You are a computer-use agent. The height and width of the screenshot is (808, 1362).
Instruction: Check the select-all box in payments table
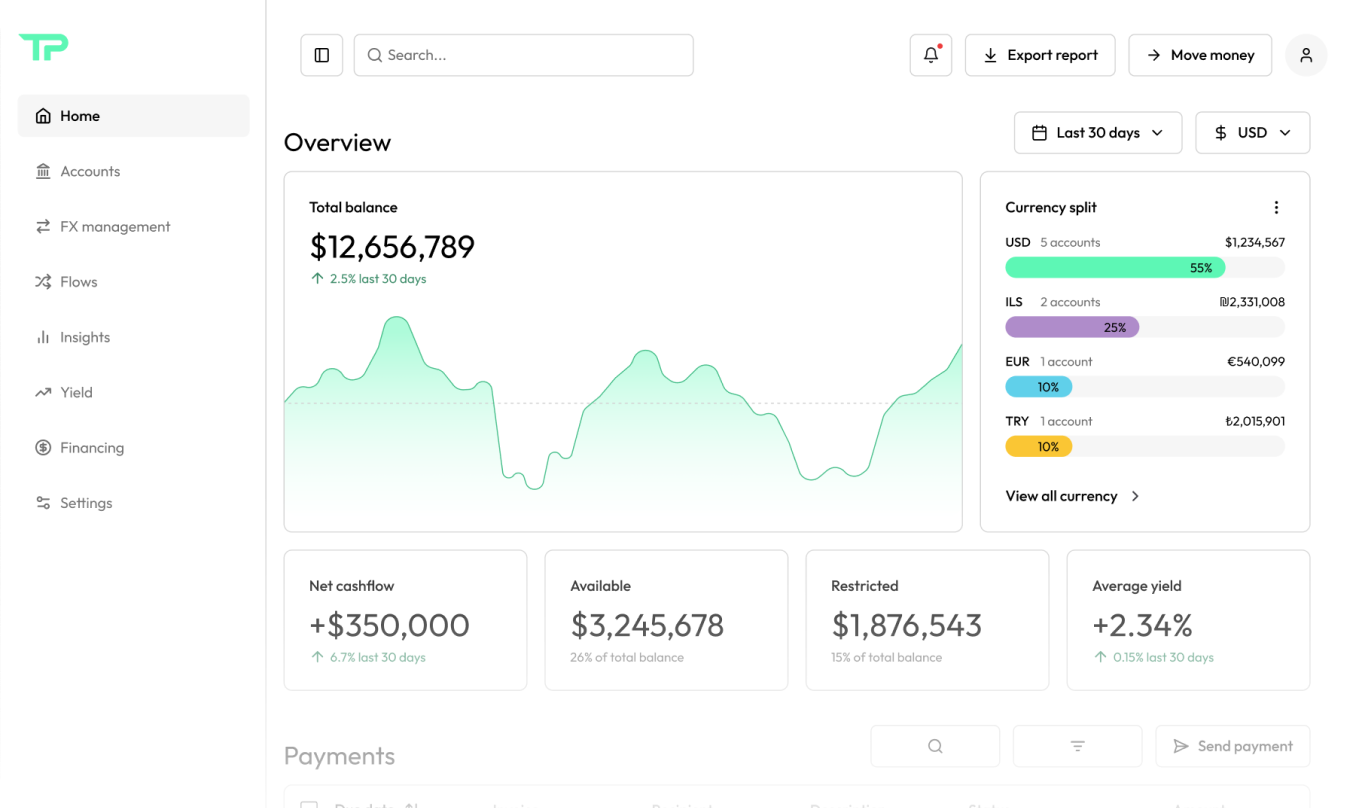pos(309,805)
